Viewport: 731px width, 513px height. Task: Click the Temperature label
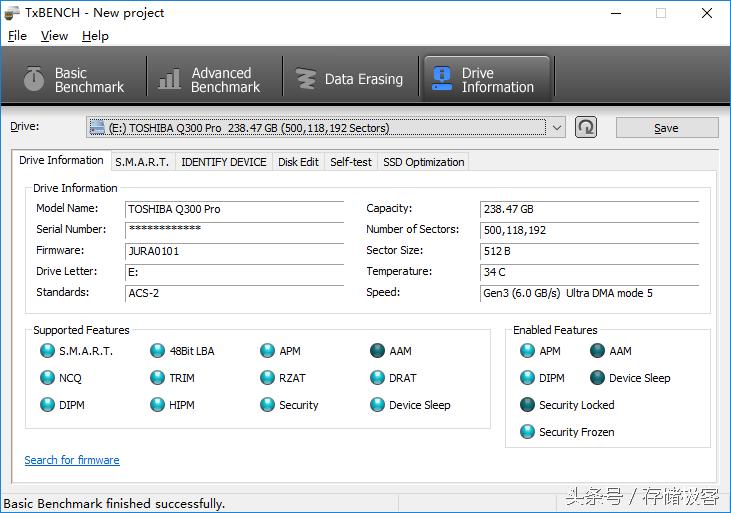click(x=399, y=271)
